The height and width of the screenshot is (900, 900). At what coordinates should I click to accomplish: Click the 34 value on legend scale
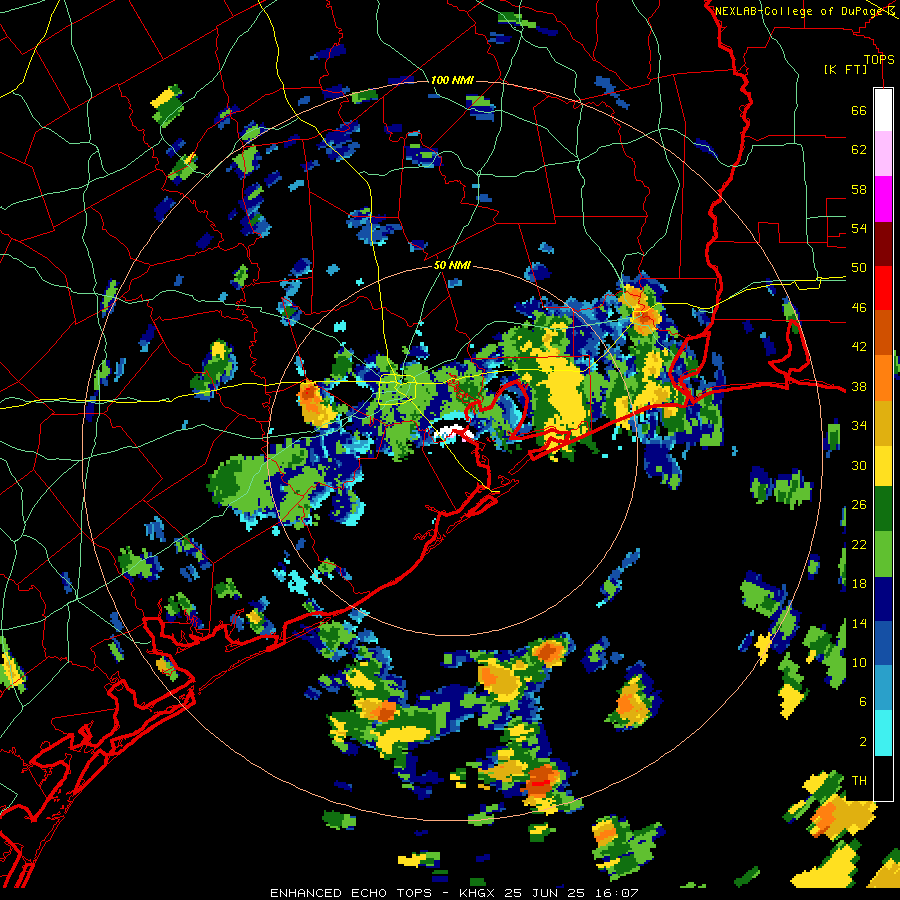pyautogui.click(x=859, y=426)
